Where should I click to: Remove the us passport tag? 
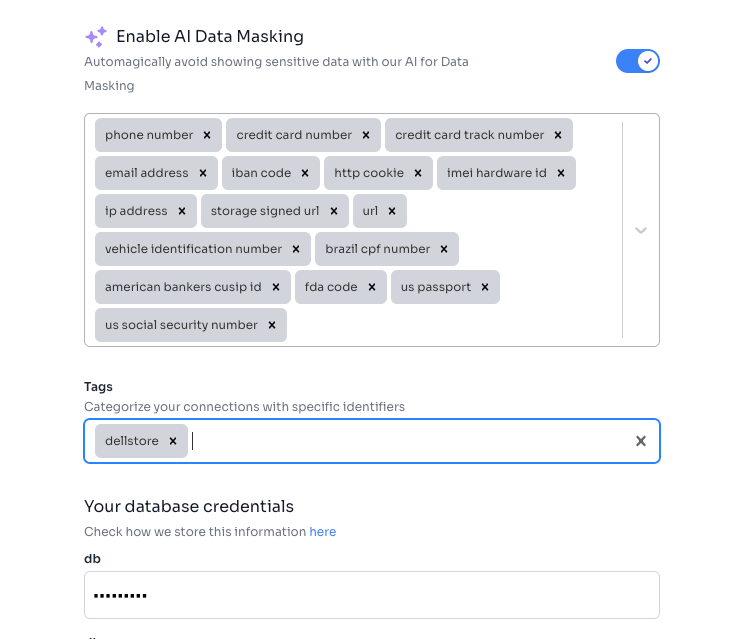tap(485, 287)
